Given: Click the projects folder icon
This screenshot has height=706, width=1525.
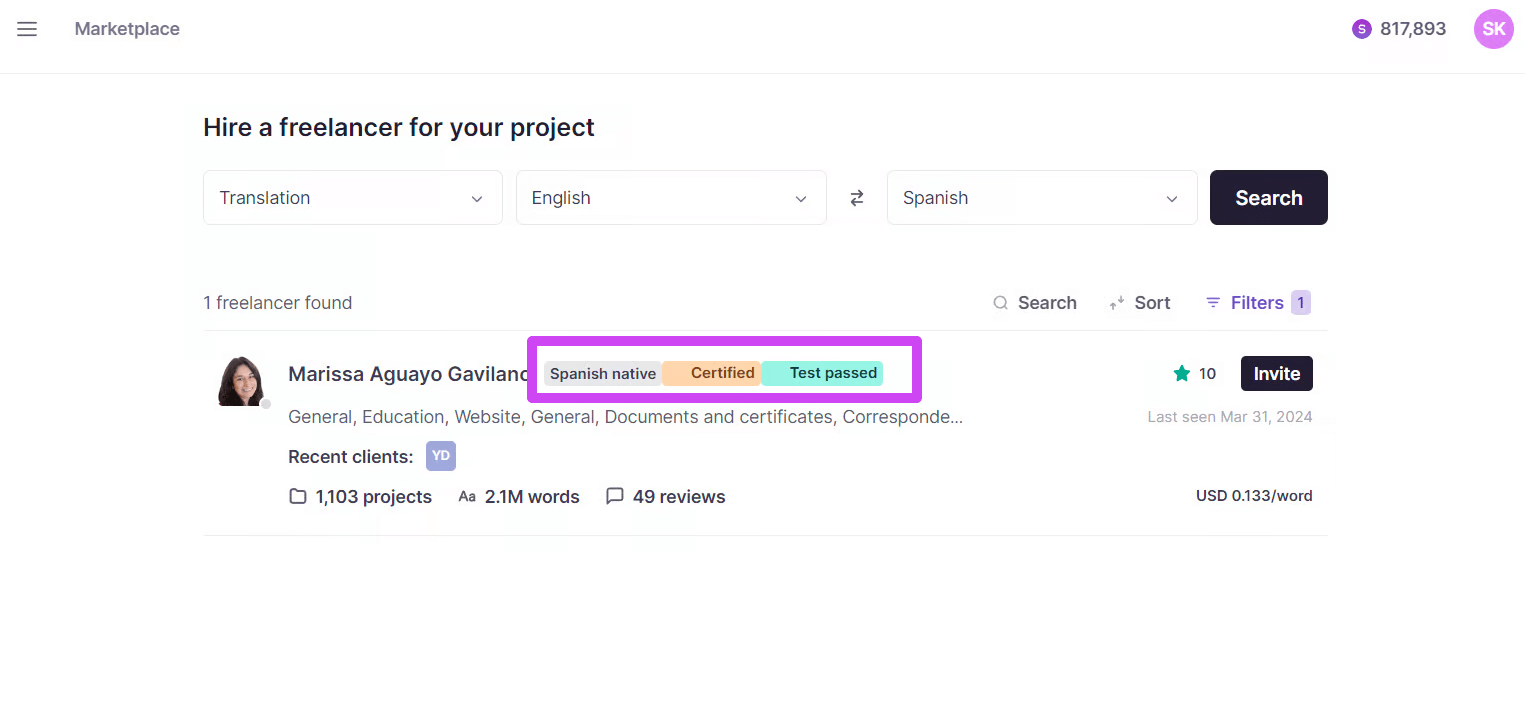Looking at the screenshot, I should tap(298, 497).
